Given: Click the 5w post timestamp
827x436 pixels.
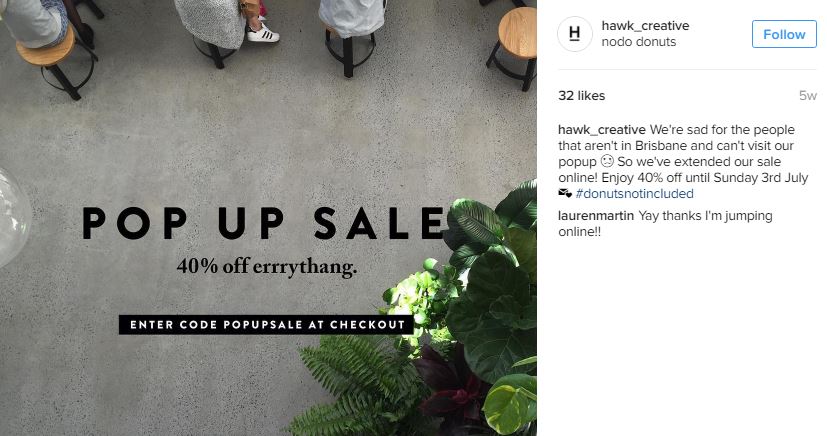Looking at the screenshot, I should [x=807, y=96].
